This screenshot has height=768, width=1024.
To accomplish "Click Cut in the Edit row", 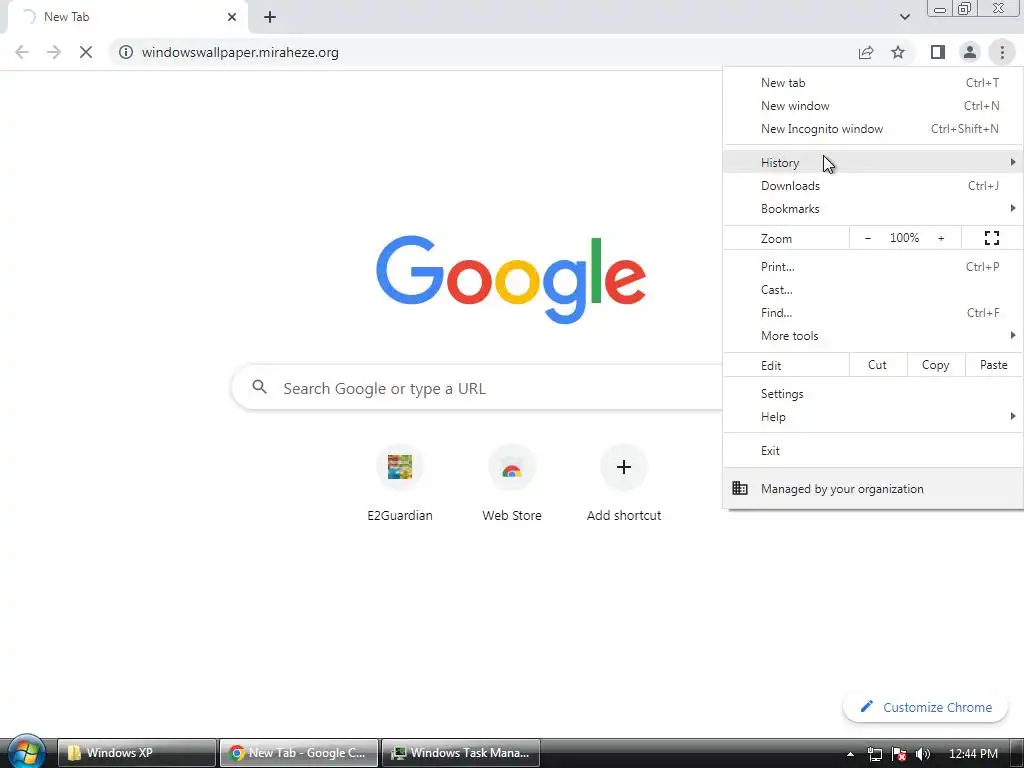I will (878, 365).
